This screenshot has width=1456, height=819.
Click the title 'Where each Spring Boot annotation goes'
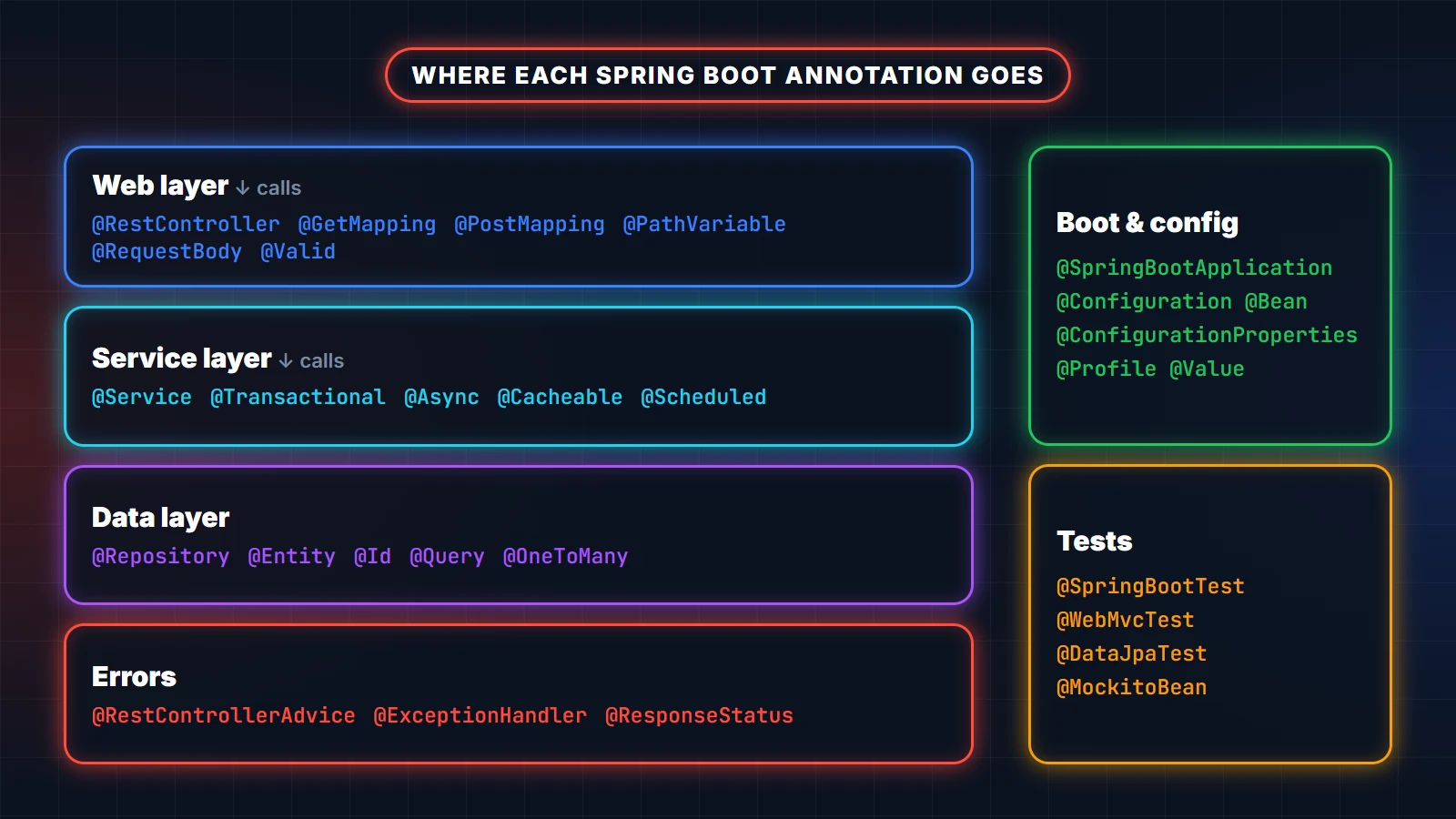tap(727, 76)
